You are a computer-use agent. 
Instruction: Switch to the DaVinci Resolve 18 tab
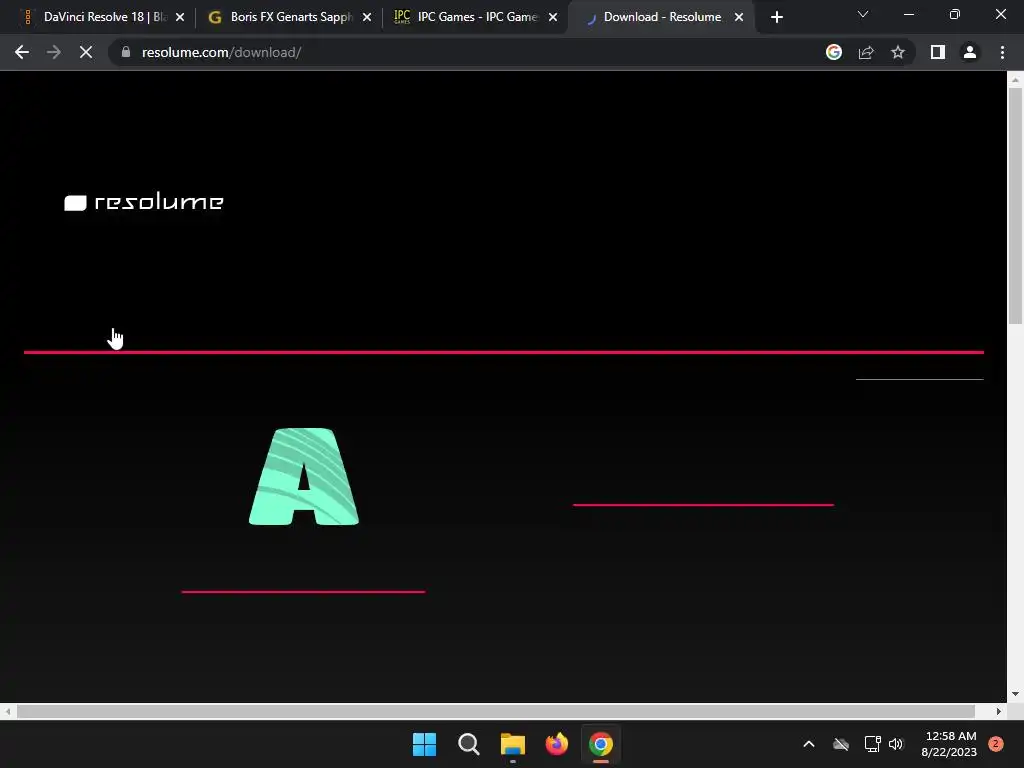98,17
